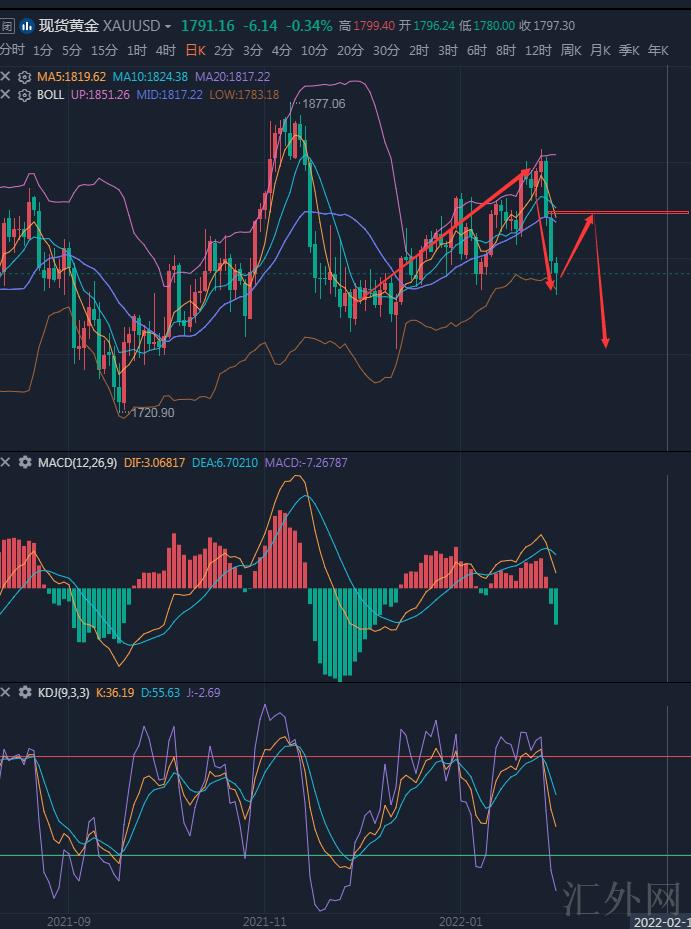Click the MACD(12,26,9) indicator label
691x929 pixels.
77,462
